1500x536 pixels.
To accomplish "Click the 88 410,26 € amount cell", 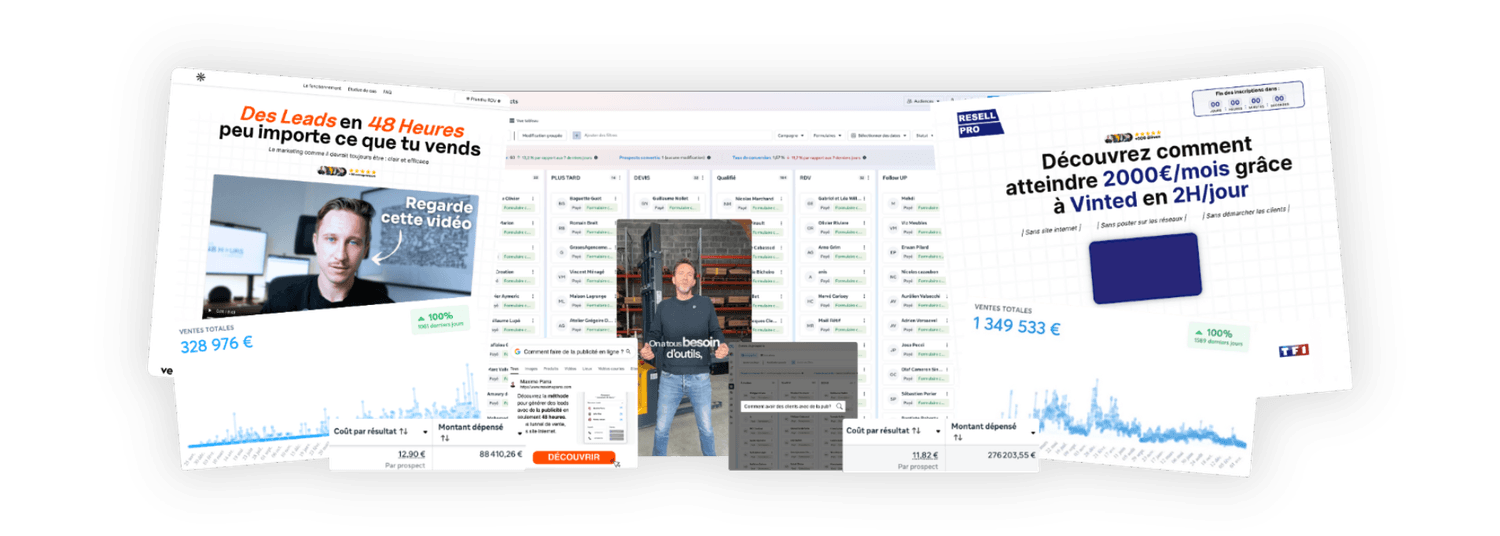I will pos(501,454).
